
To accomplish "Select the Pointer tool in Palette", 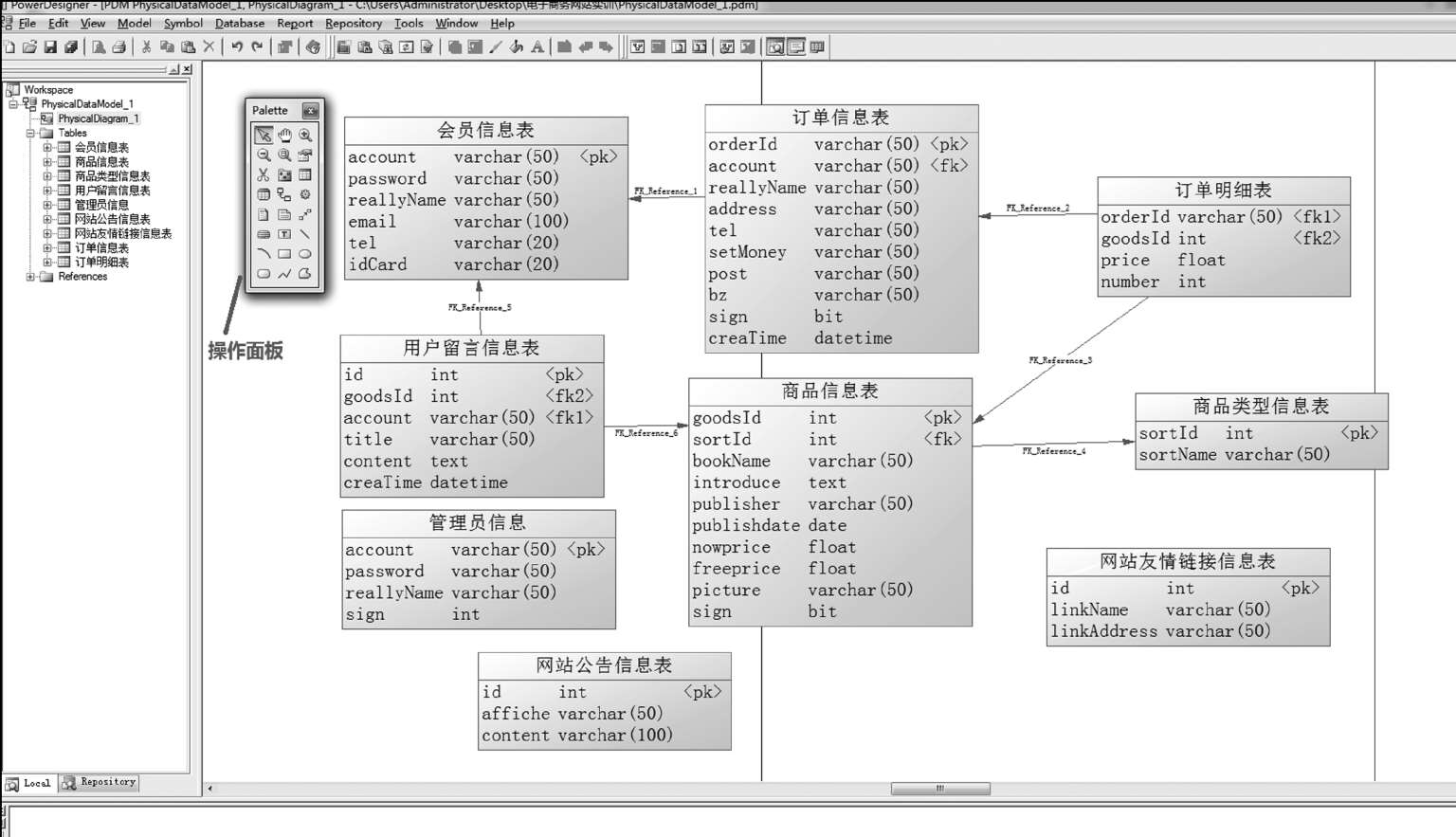I will [x=264, y=136].
